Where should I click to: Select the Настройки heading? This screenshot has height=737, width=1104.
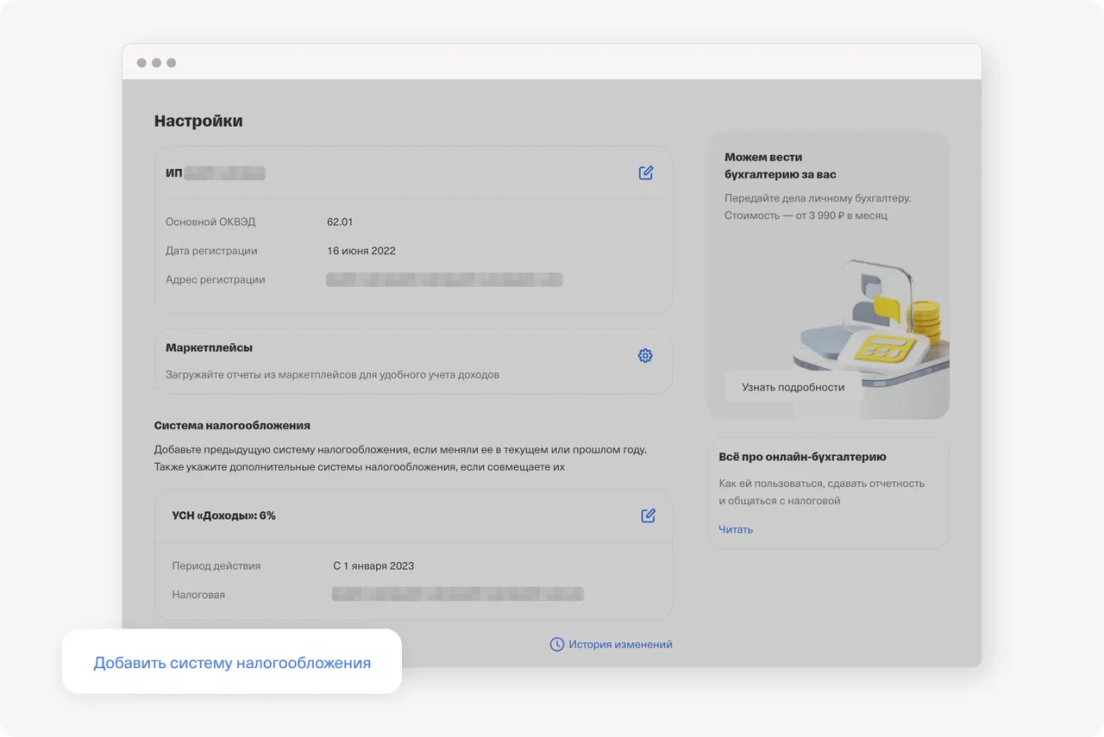click(x=199, y=120)
